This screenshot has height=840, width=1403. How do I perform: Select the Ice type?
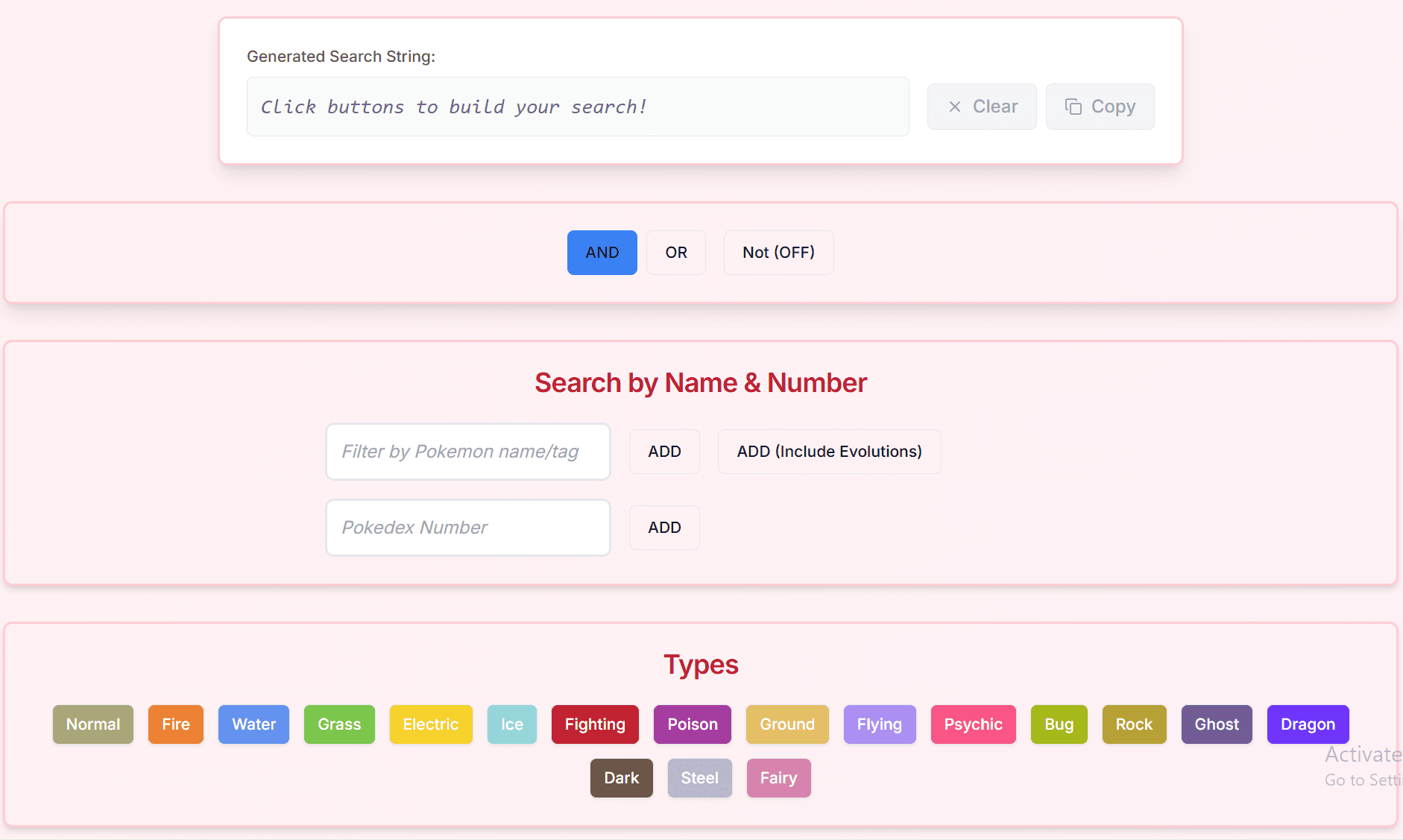[511, 724]
